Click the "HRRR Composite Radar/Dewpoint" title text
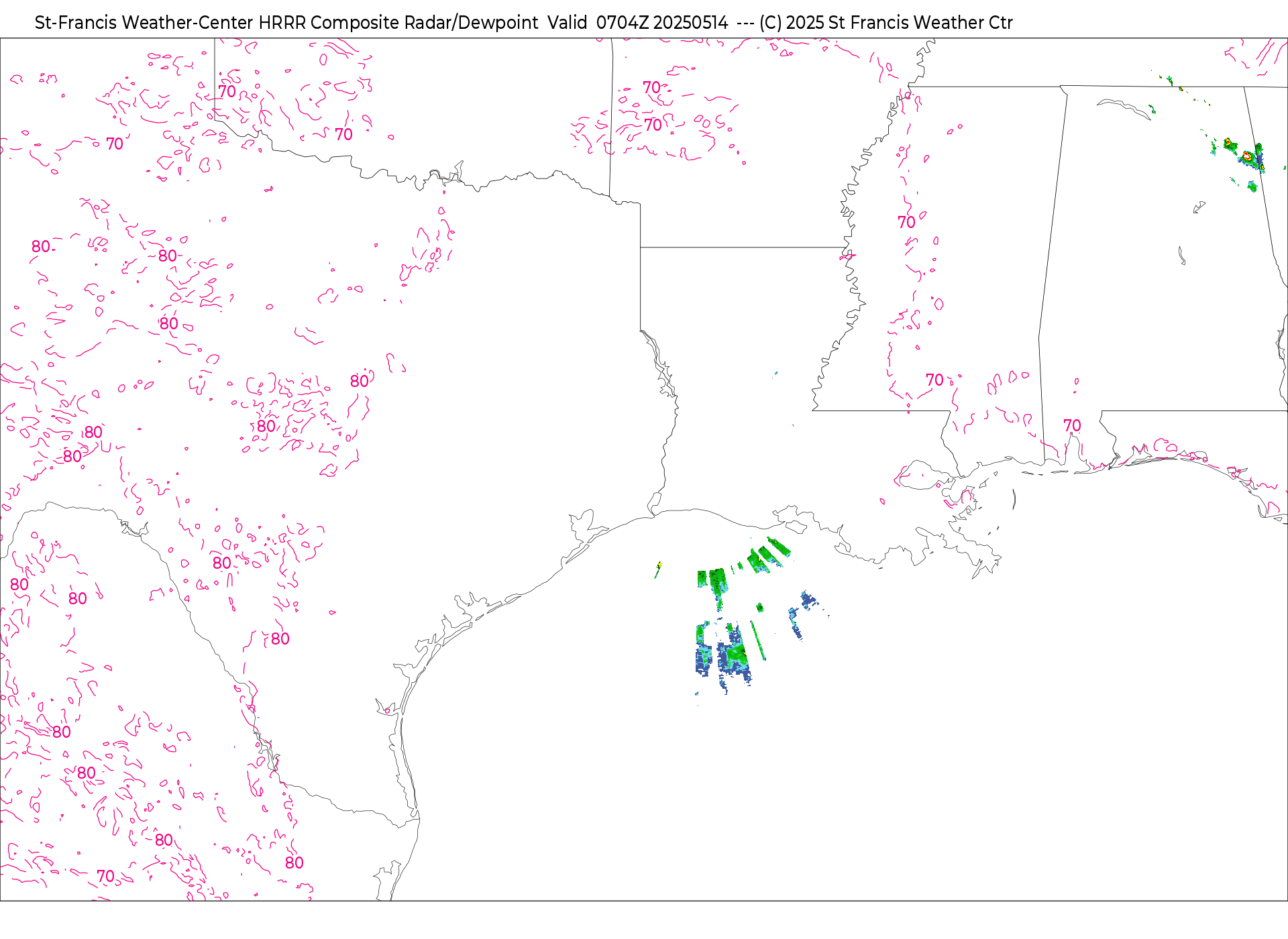 coord(398,23)
